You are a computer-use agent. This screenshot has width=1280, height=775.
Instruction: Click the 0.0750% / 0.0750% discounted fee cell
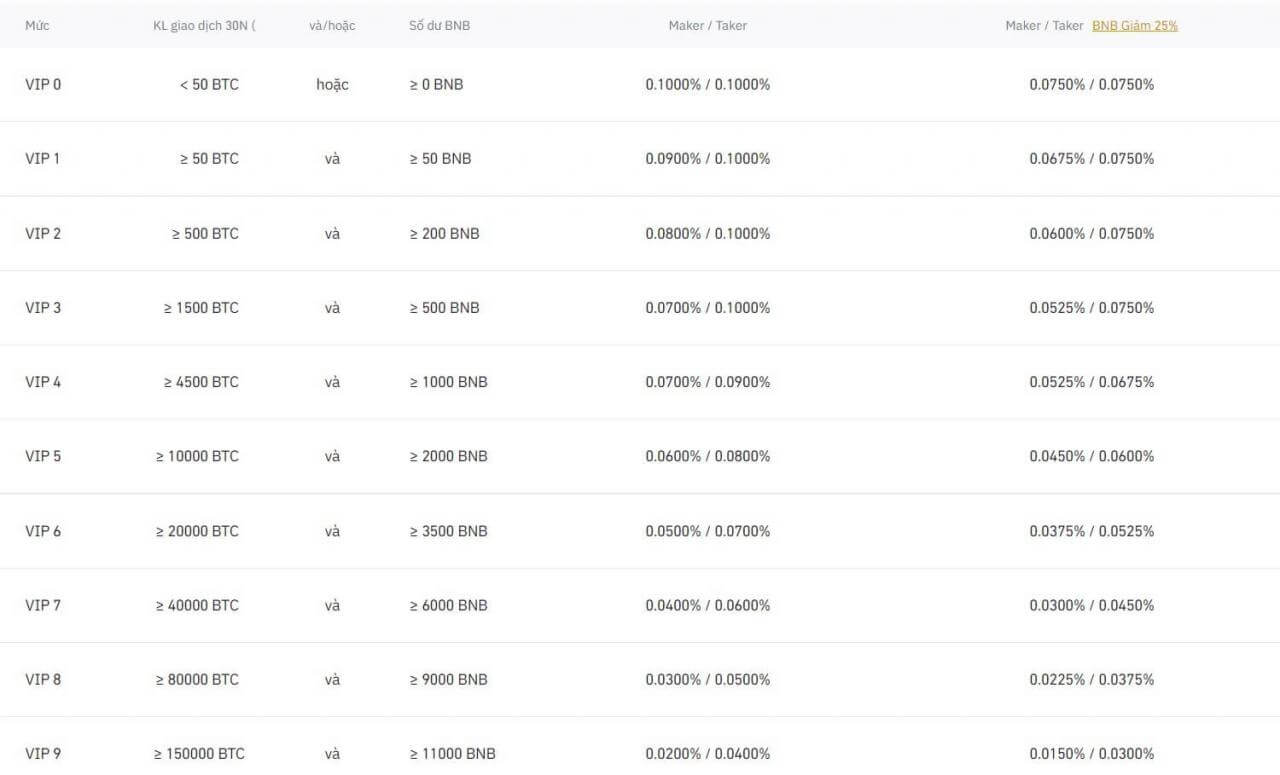click(1092, 85)
